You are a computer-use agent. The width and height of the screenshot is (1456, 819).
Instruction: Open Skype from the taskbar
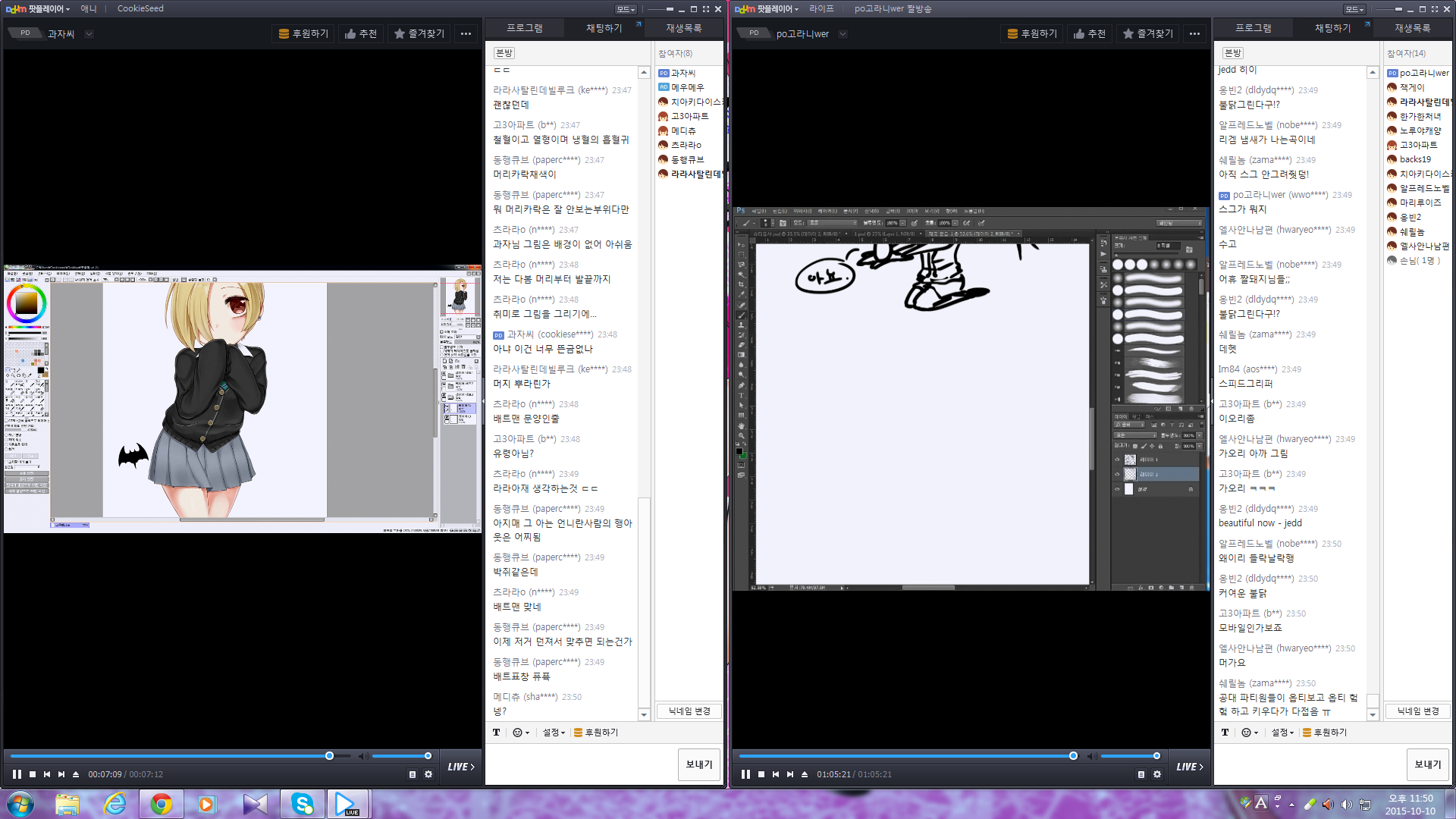coord(303,804)
